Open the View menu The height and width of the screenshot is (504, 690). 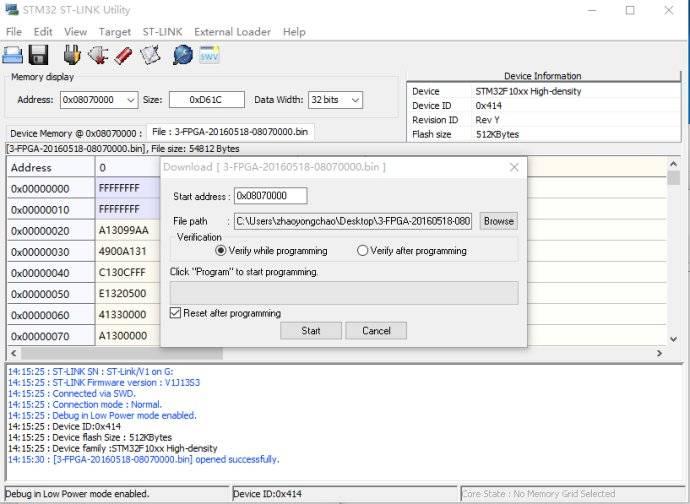[75, 32]
